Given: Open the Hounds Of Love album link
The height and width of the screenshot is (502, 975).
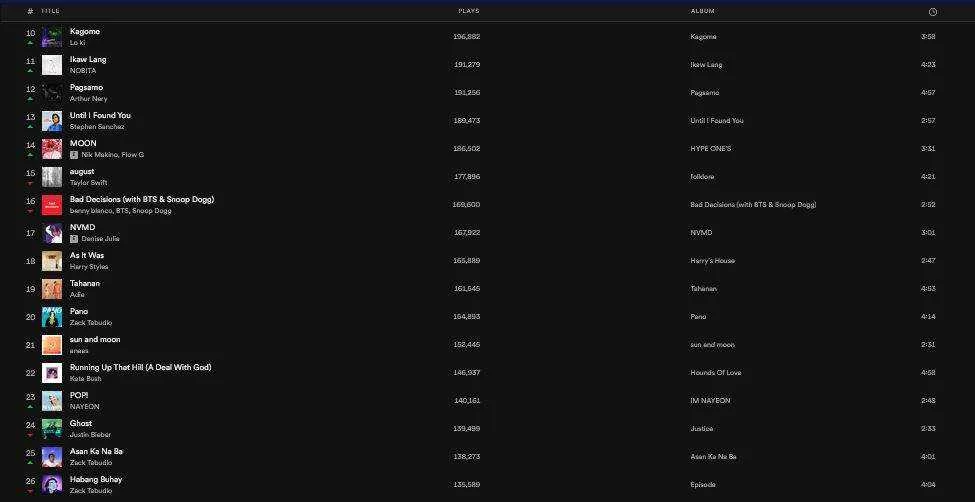Looking at the screenshot, I should (716, 373).
